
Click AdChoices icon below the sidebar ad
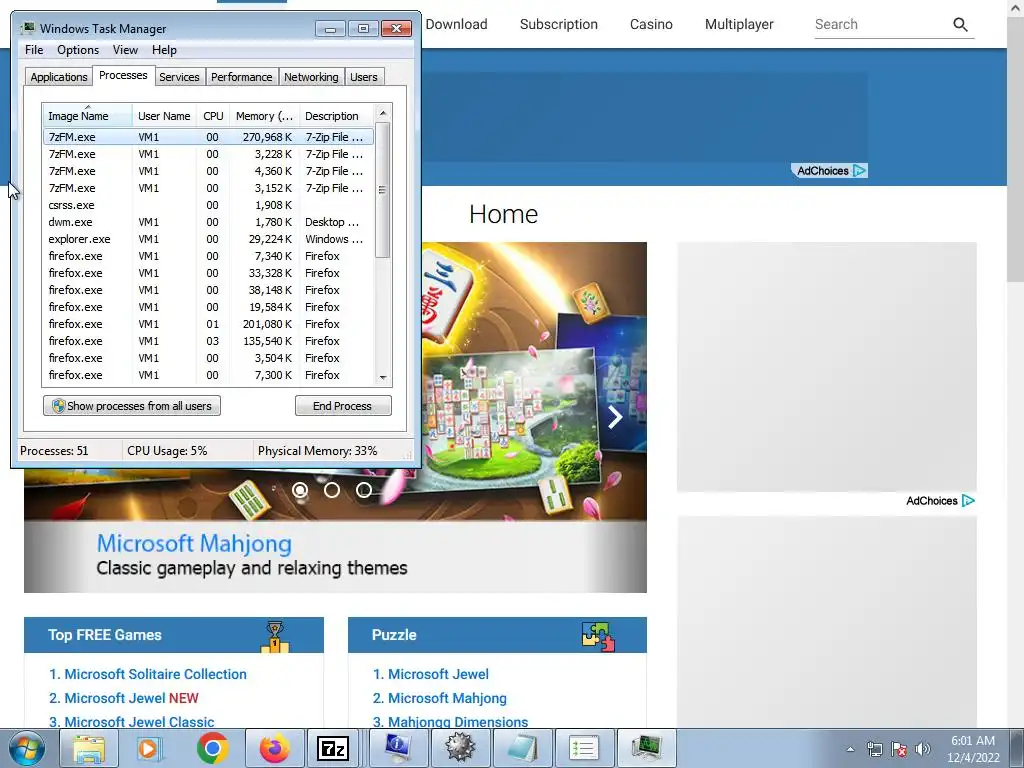click(968, 501)
